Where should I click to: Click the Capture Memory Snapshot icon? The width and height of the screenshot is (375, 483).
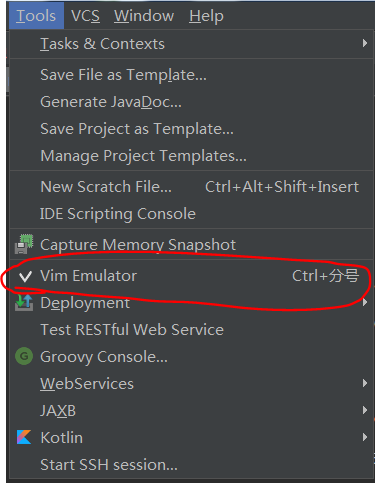click(x=24, y=244)
